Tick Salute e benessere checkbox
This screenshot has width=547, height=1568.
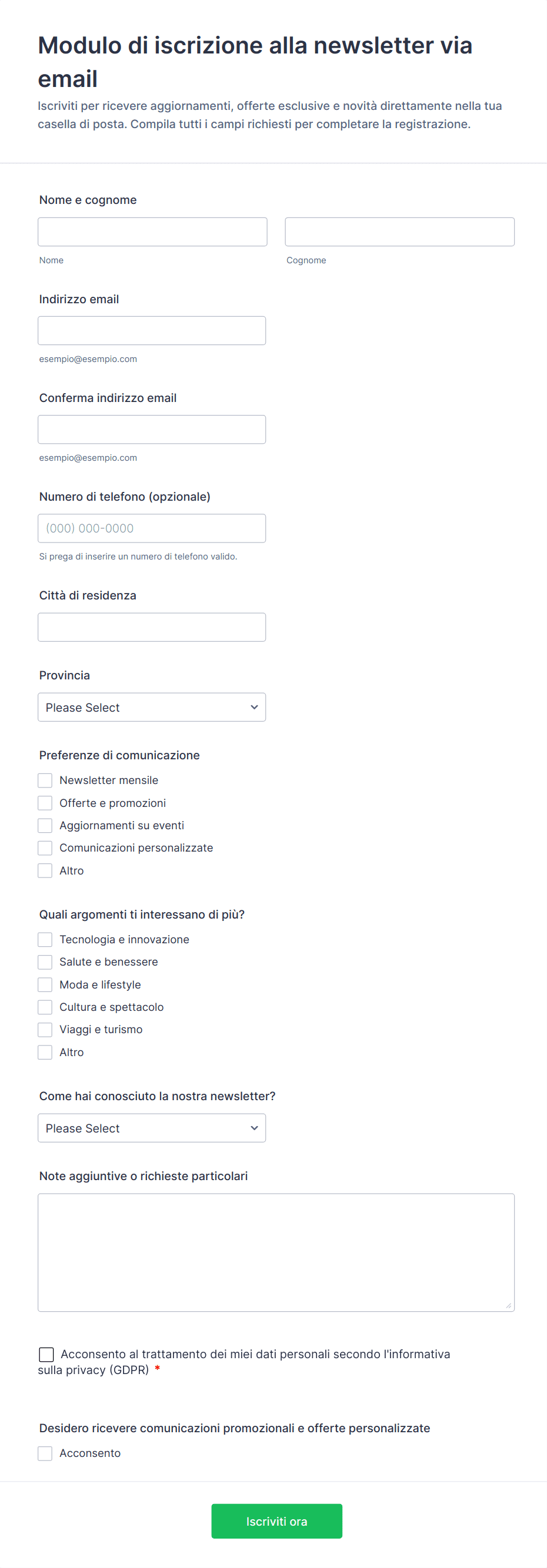point(45,961)
